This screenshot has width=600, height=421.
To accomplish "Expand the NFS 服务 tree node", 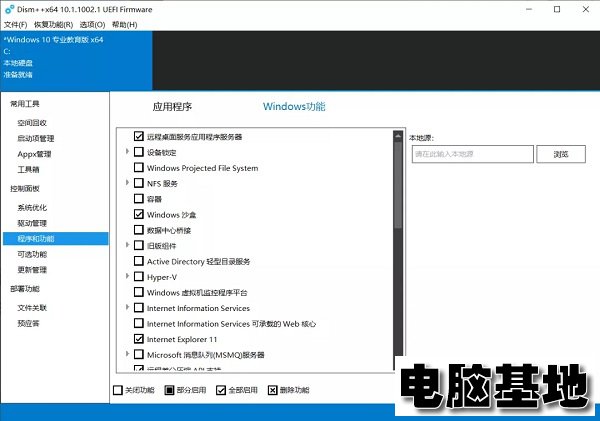I will pyautogui.click(x=127, y=183).
